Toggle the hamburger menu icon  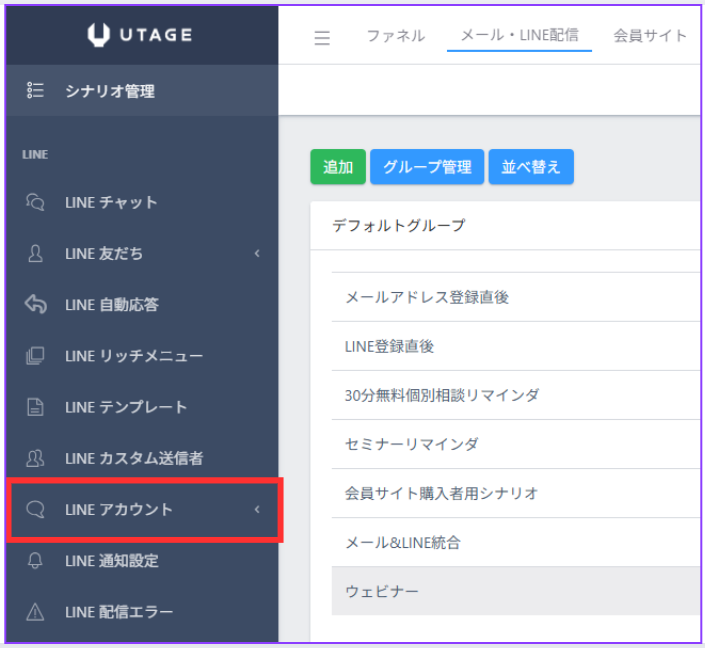322,38
